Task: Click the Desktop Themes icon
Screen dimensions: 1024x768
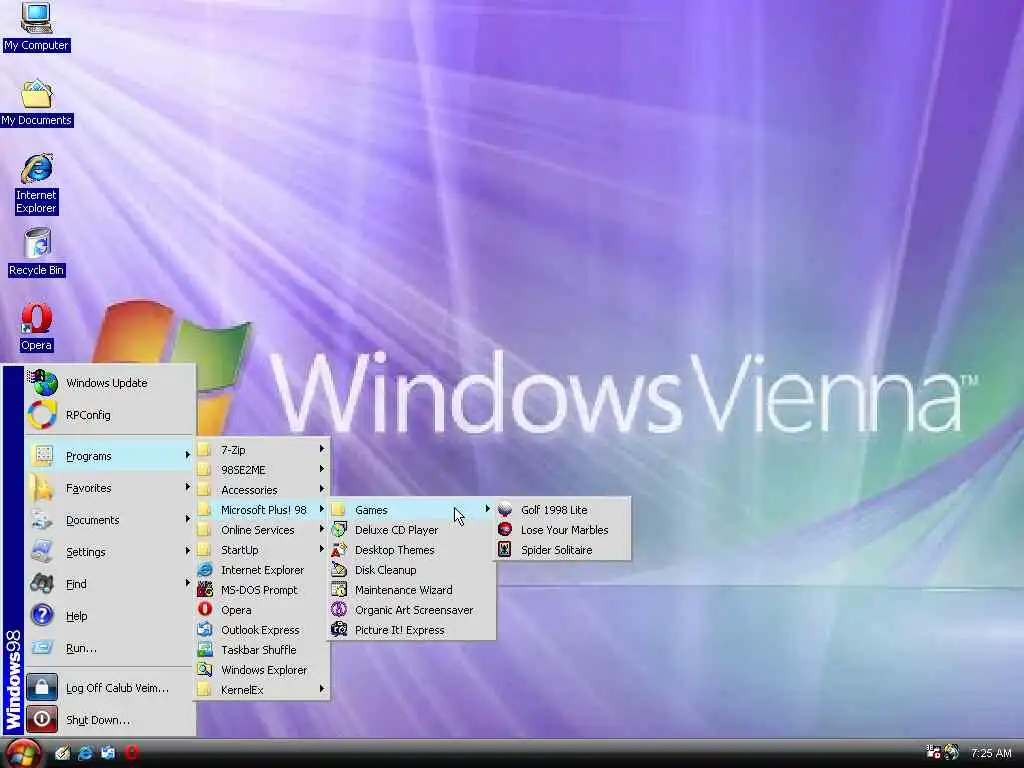Action: pos(339,550)
